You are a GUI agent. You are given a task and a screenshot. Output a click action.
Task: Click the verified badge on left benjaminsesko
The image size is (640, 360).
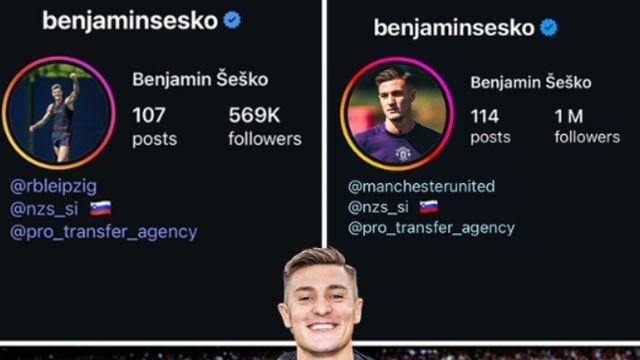click(x=232, y=20)
